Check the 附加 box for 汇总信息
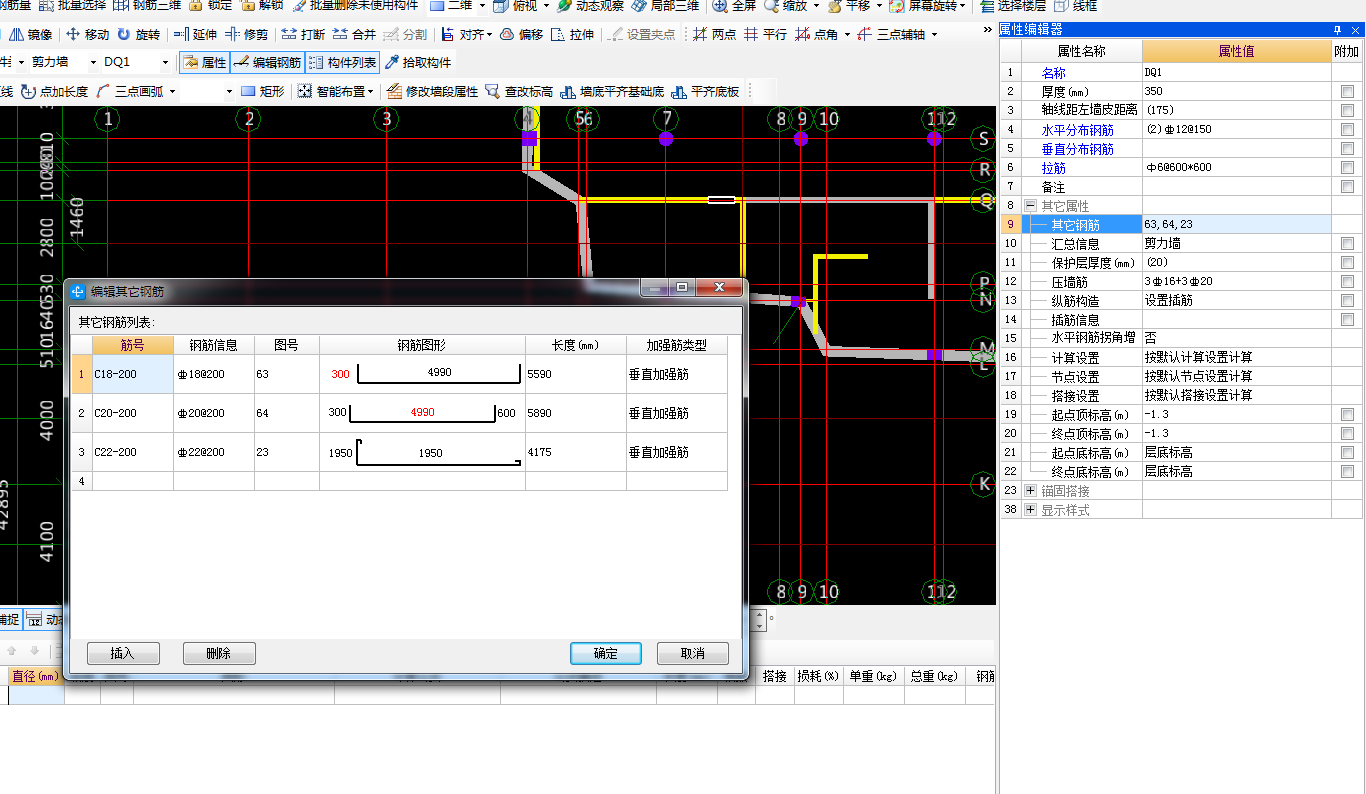This screenshot has width=1366, height=794. (1348, 244)
